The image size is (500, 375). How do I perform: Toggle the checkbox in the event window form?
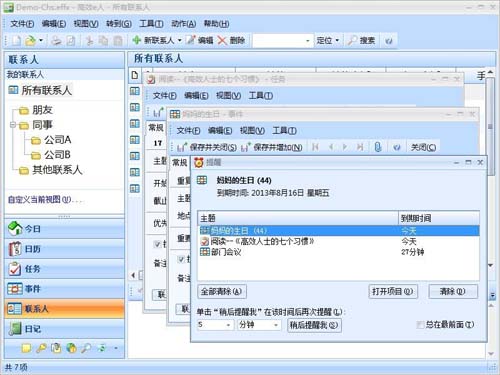pyautogui.click(x=181, y=259)
